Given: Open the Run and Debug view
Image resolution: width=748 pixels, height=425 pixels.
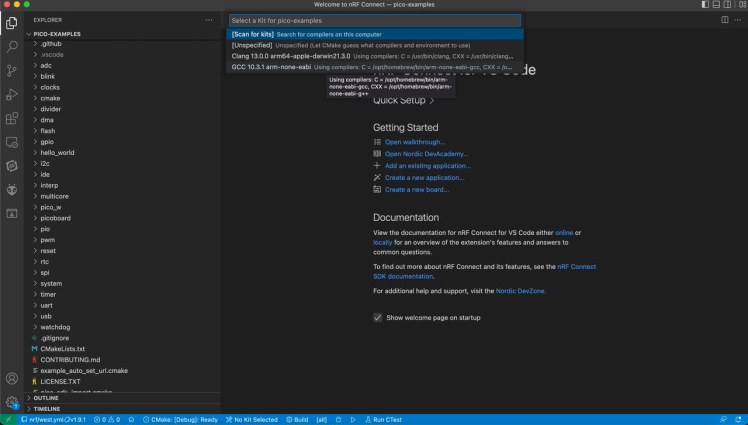Looking at the screenshot, I should coord(12,94).
